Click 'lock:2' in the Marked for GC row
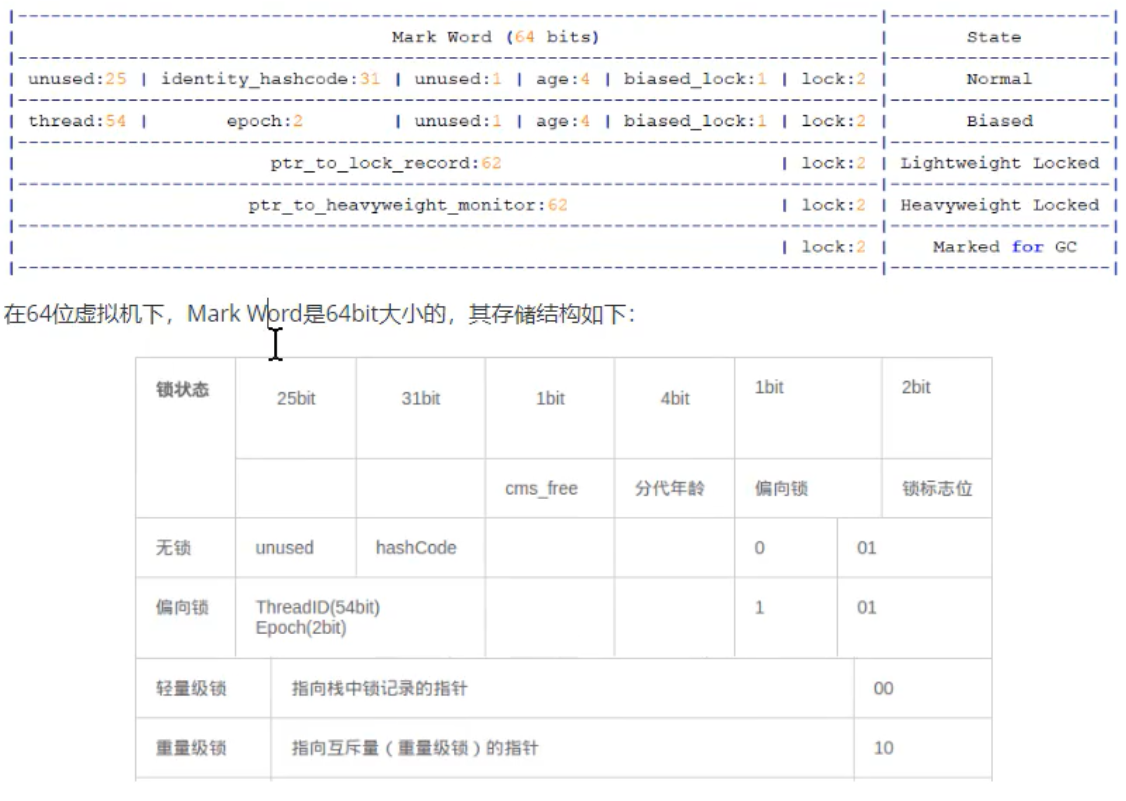 (833, 246)
